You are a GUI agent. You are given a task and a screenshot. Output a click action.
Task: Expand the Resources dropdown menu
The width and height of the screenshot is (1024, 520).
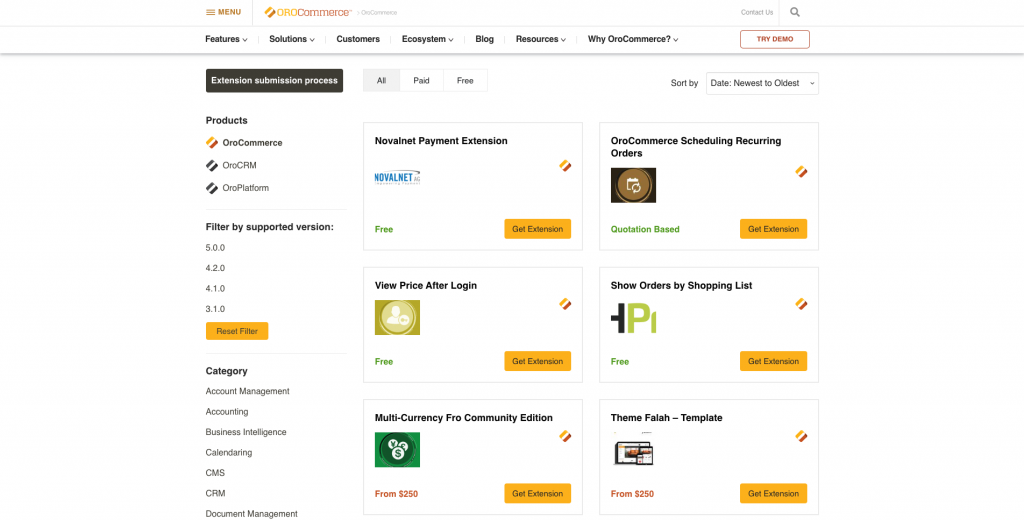click(x=541, y=39)
